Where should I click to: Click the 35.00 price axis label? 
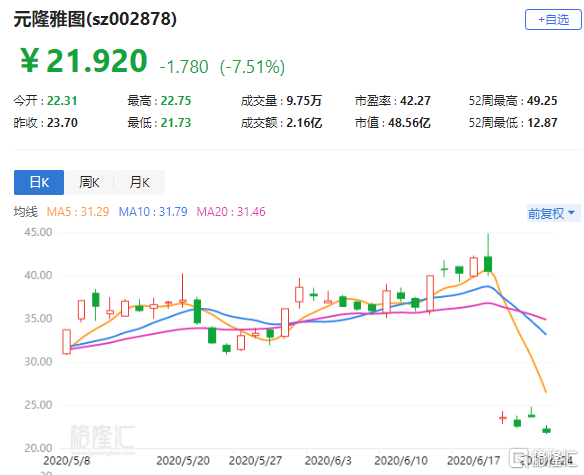pyautogui.click(x=38, y=319)
